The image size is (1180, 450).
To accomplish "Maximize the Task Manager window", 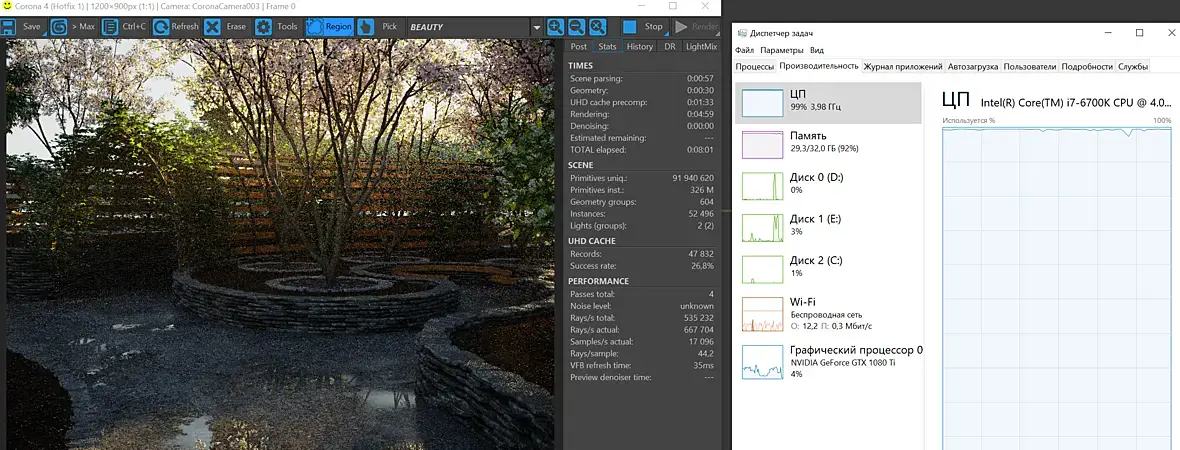I will point(1139,32).
